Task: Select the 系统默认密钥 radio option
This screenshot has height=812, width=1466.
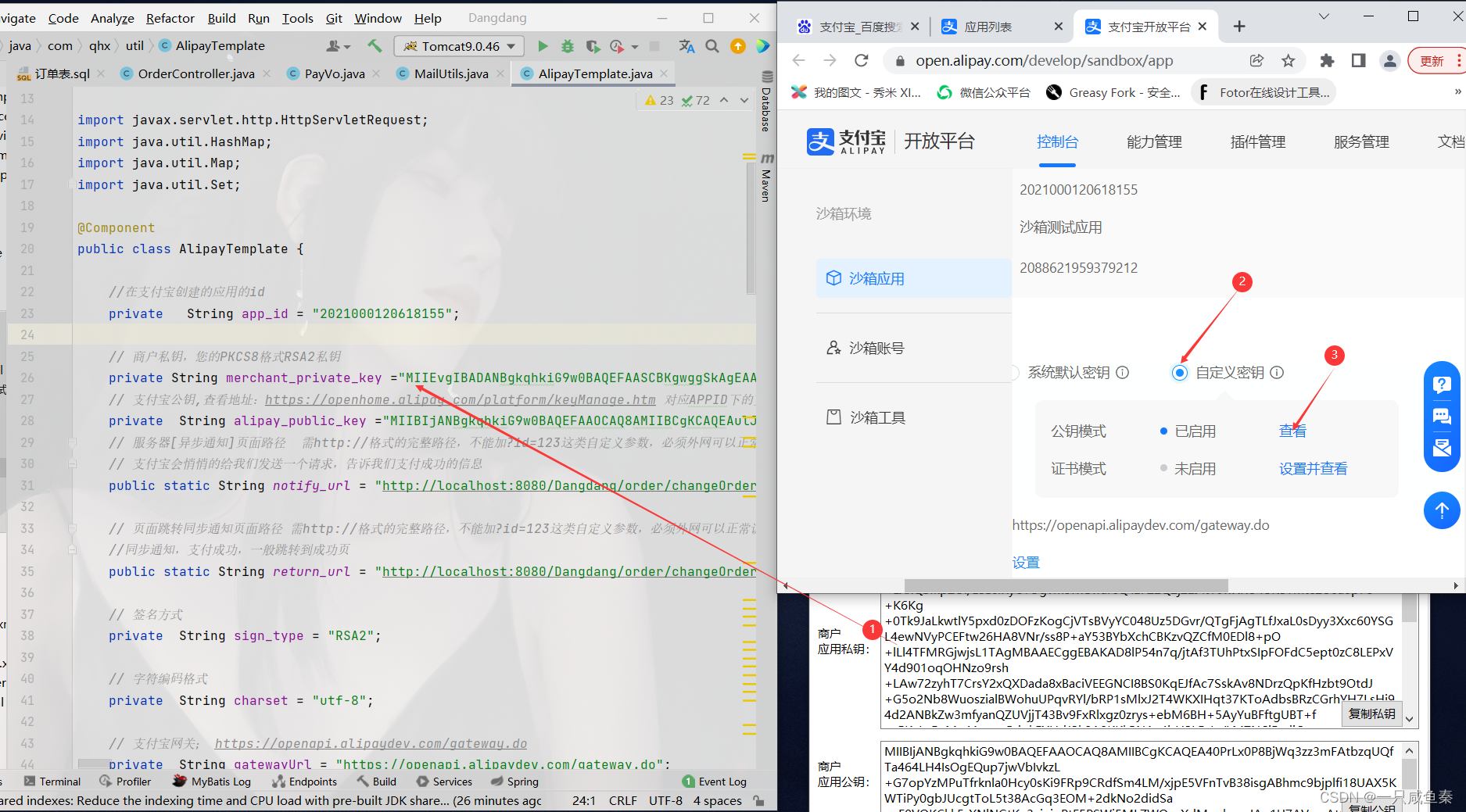Action: pyautogui.click(x=1015, y=373)
